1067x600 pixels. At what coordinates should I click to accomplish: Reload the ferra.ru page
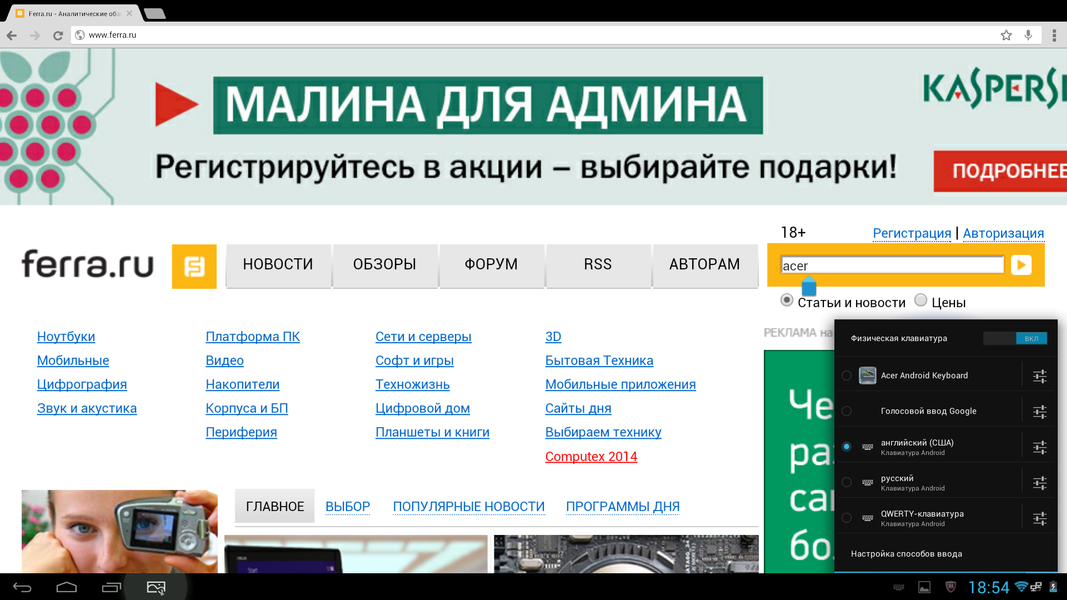(57, 35)
